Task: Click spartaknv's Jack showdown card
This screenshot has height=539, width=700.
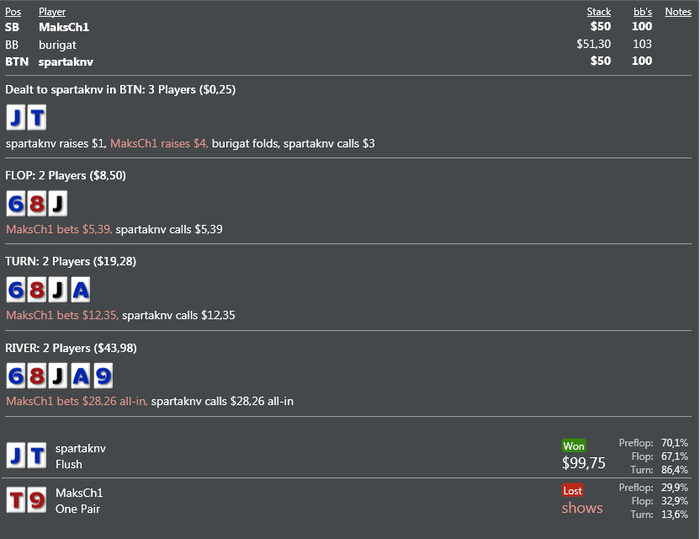Action: [x=16, y=456]
